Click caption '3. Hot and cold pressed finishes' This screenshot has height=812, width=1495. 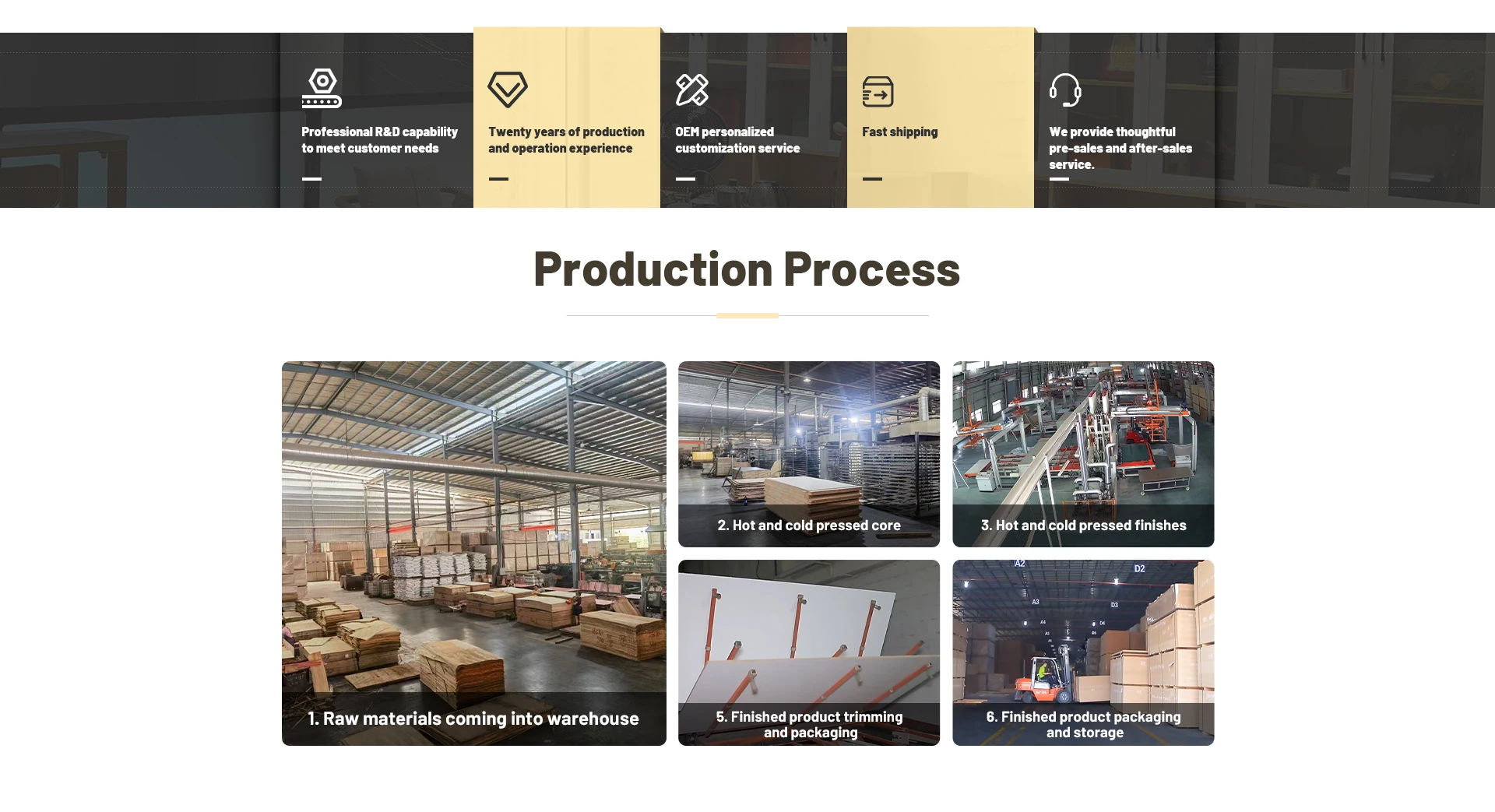point(1083,526)
